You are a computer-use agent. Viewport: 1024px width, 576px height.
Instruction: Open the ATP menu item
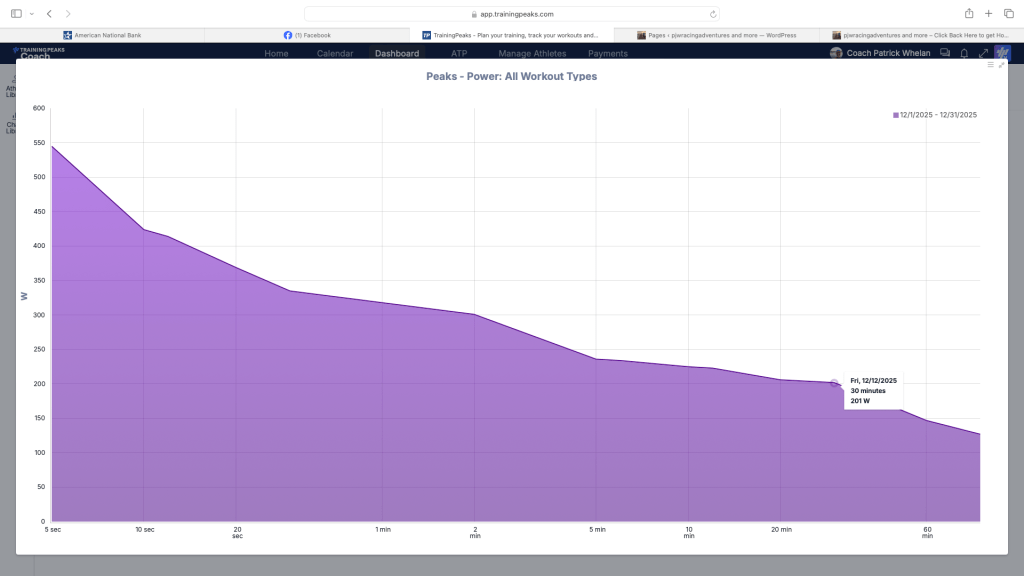pyautogui.click(x=458, y=53)
